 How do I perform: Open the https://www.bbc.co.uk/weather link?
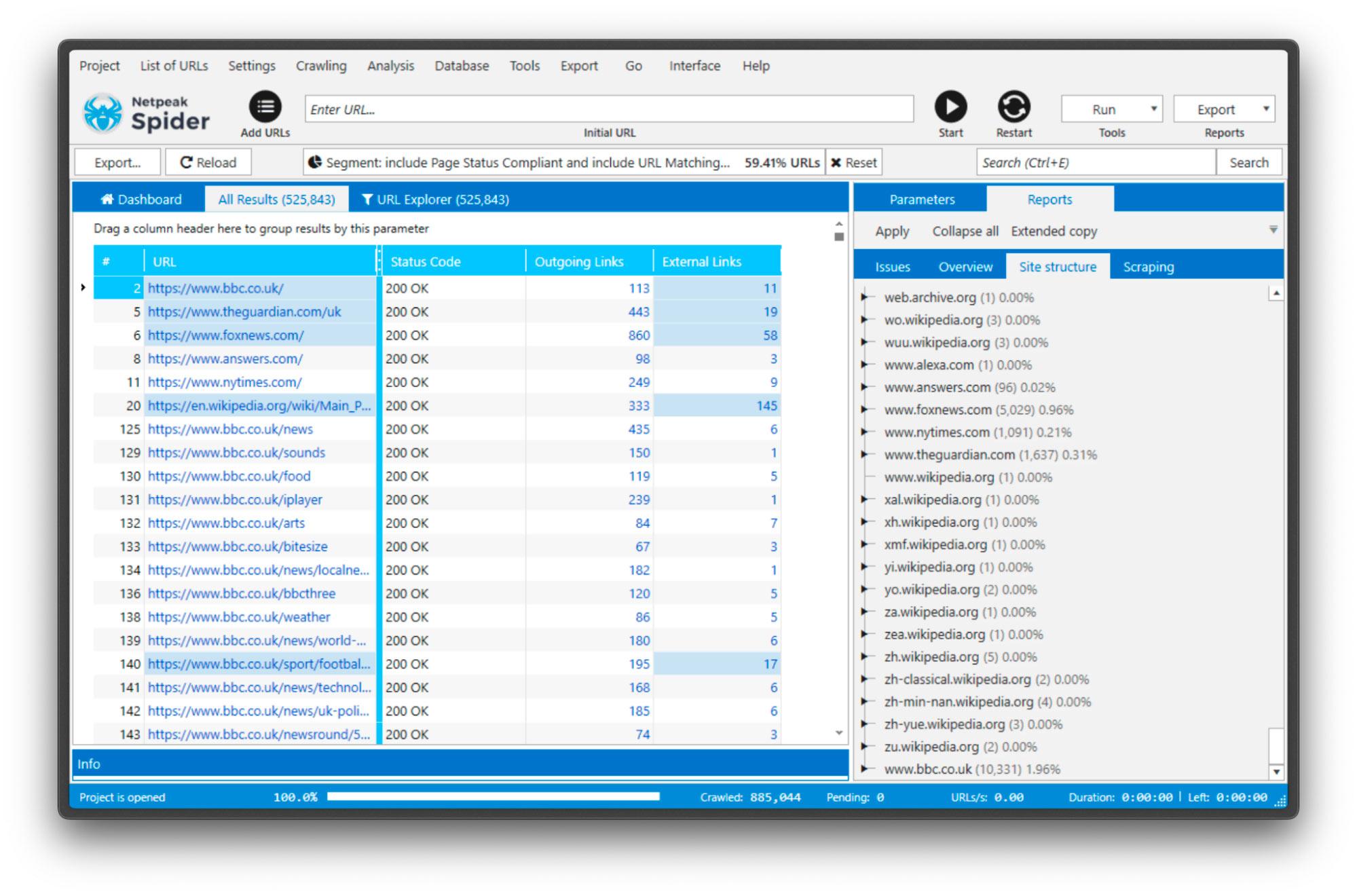coord(239,617)
